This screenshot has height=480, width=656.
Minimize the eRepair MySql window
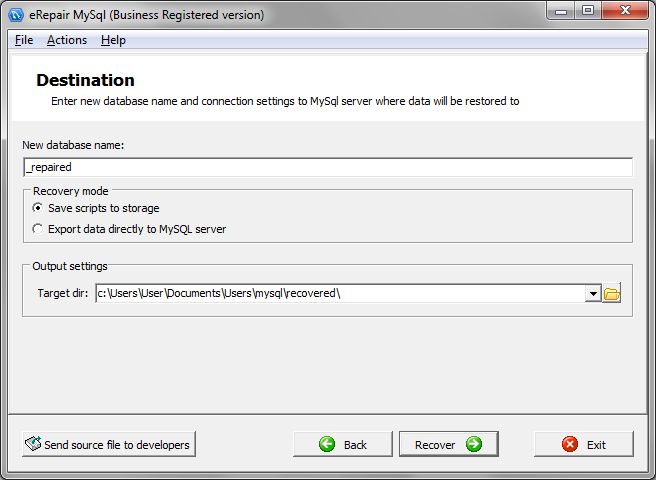pyautogui.click(x=561, y=10)
